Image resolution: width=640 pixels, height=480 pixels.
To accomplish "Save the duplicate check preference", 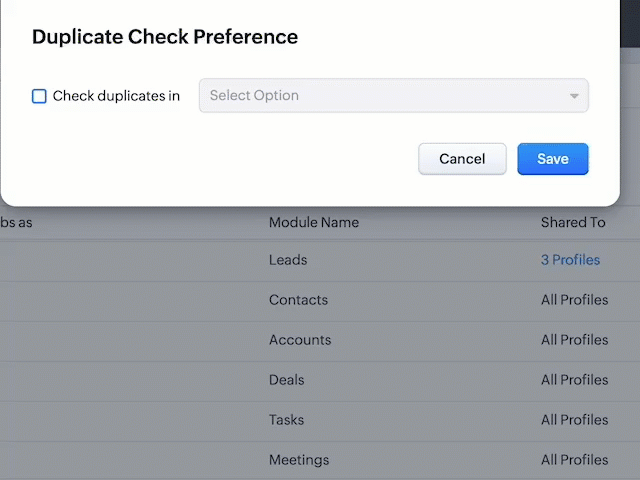I will click(x=552, y=159).
